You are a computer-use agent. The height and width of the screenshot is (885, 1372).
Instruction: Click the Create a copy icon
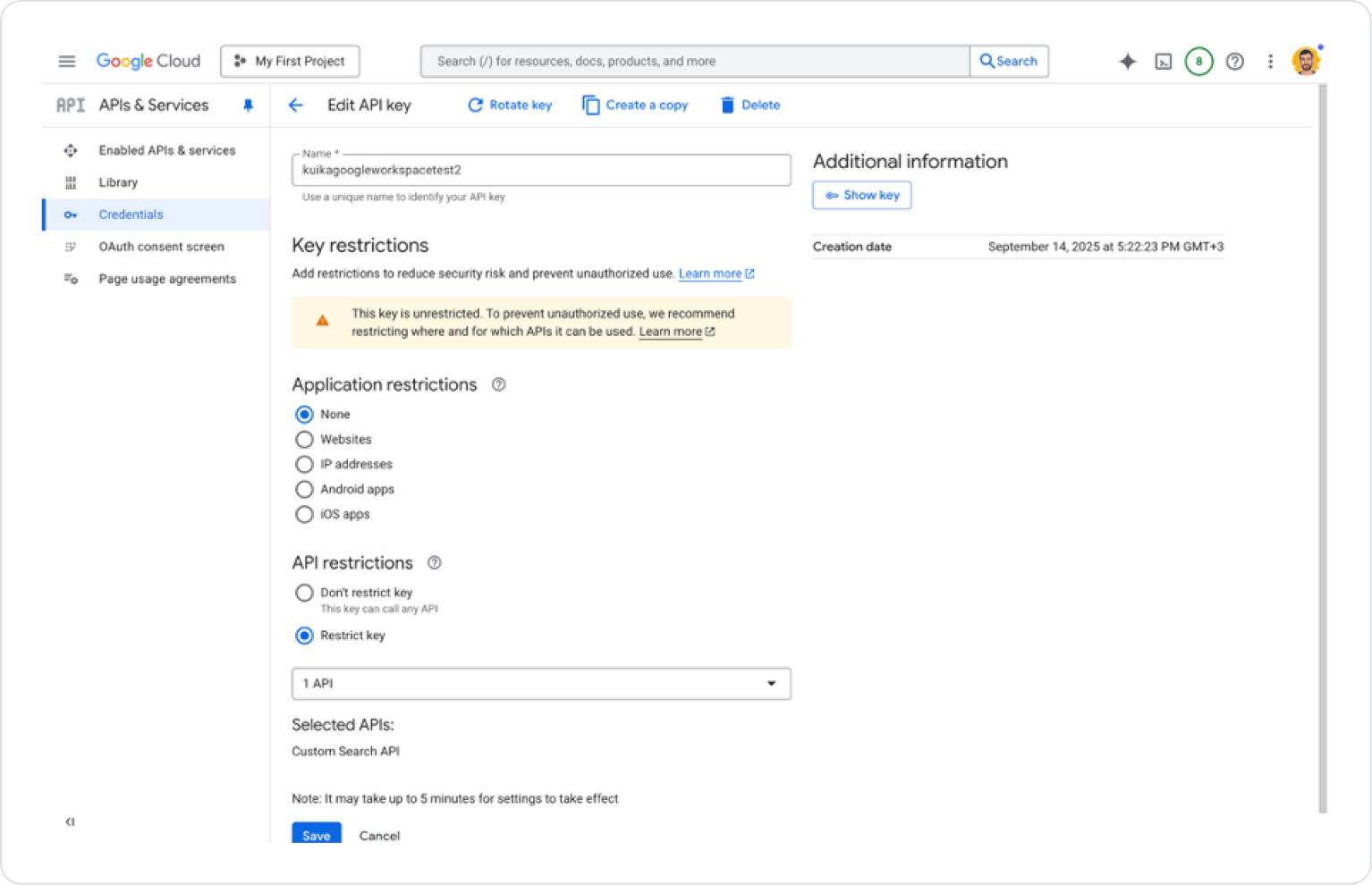click(x=591, y=105)
